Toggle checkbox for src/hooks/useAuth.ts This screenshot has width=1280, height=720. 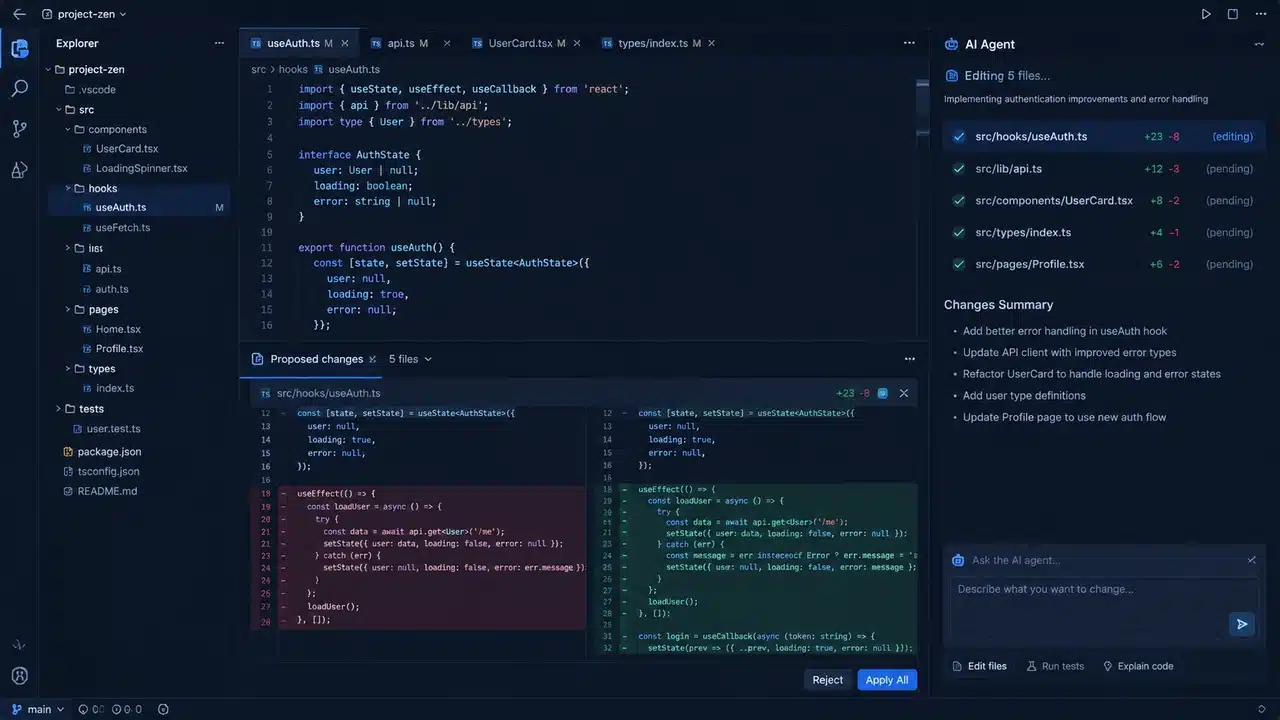point(959,136)
